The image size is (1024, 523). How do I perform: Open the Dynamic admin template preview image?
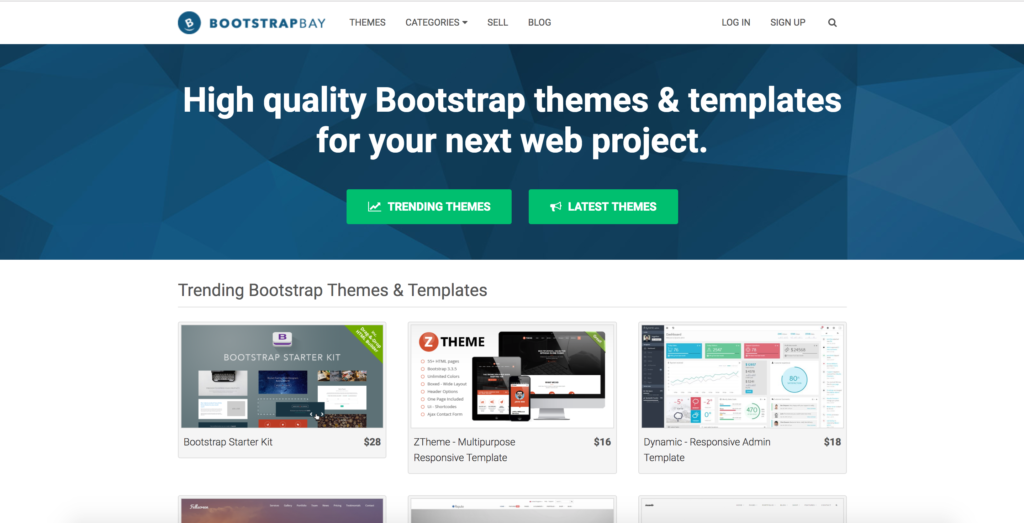point(742,376)
